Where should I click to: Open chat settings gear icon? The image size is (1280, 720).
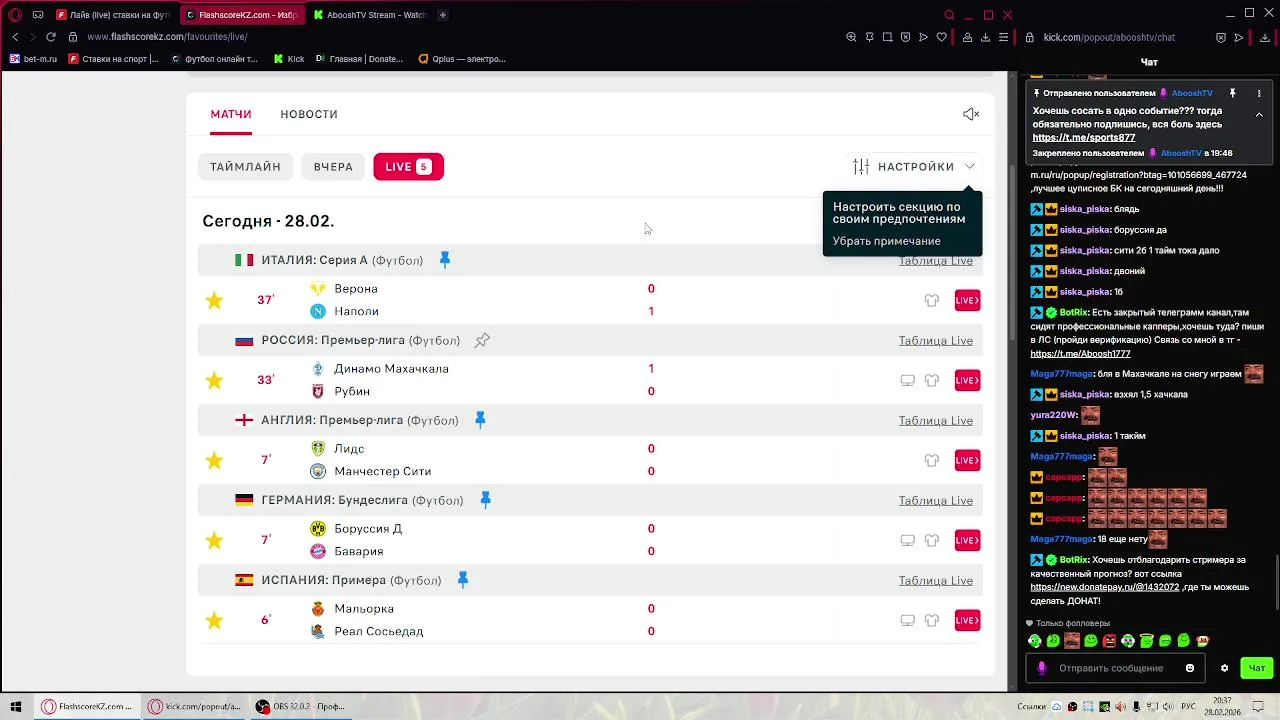[1224, 668]
